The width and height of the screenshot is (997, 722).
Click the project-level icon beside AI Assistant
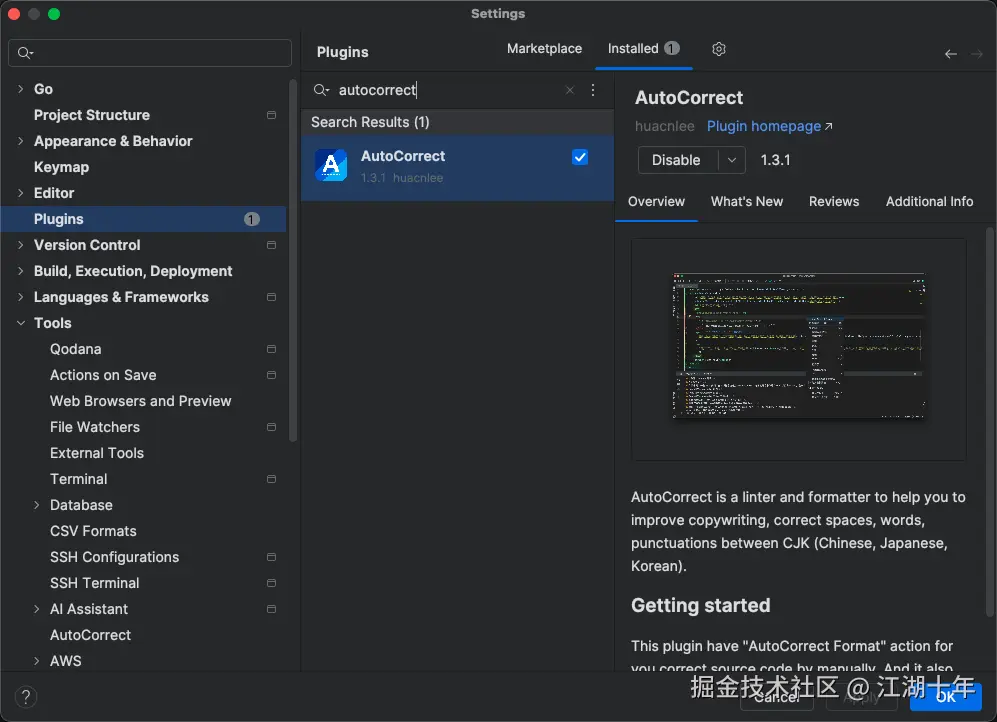pos(272,610)
